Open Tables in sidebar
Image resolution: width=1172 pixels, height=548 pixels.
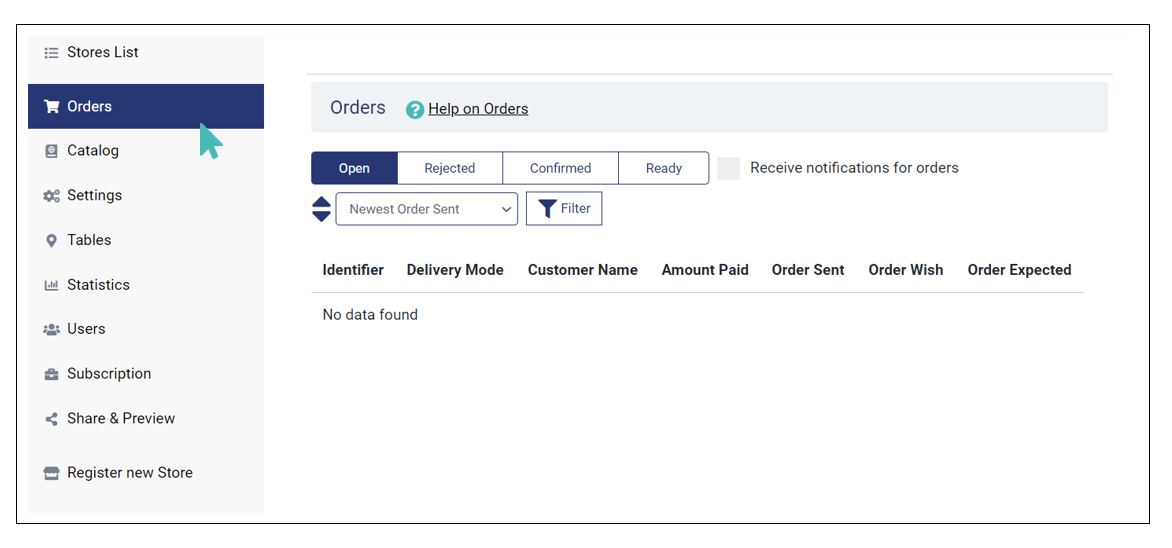(x=146, y=240)
